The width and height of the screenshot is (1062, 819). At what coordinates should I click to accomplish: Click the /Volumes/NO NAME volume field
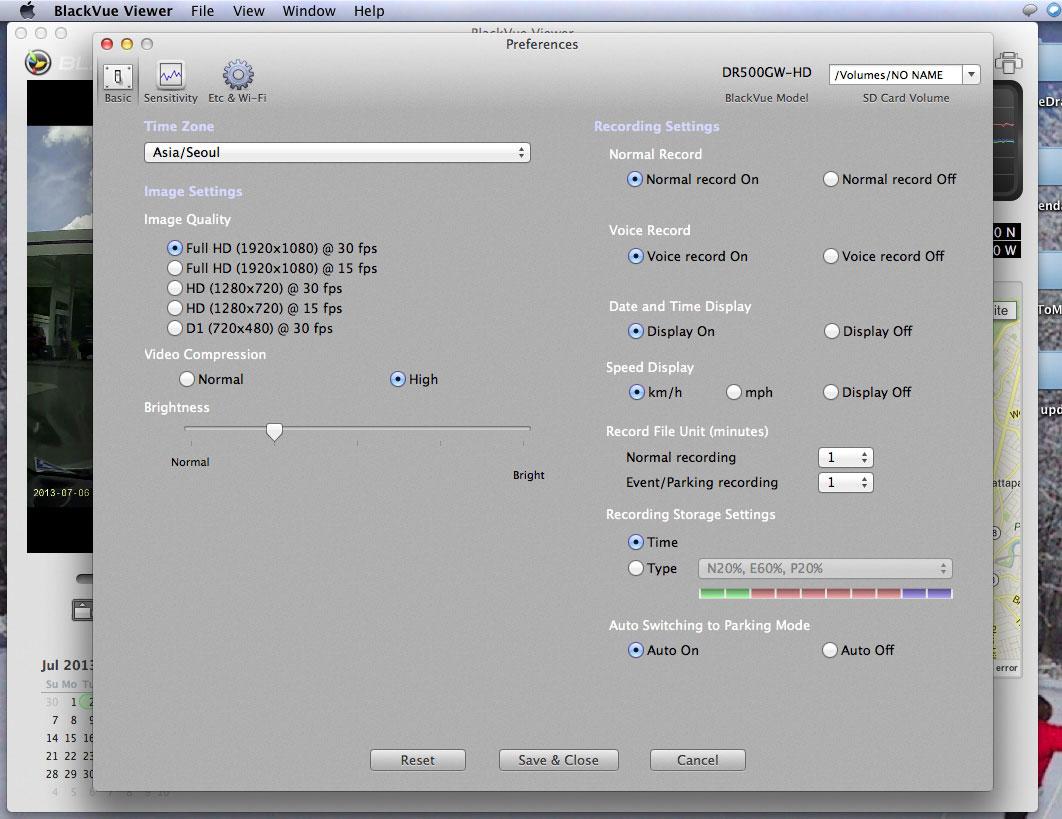point(895,75)
